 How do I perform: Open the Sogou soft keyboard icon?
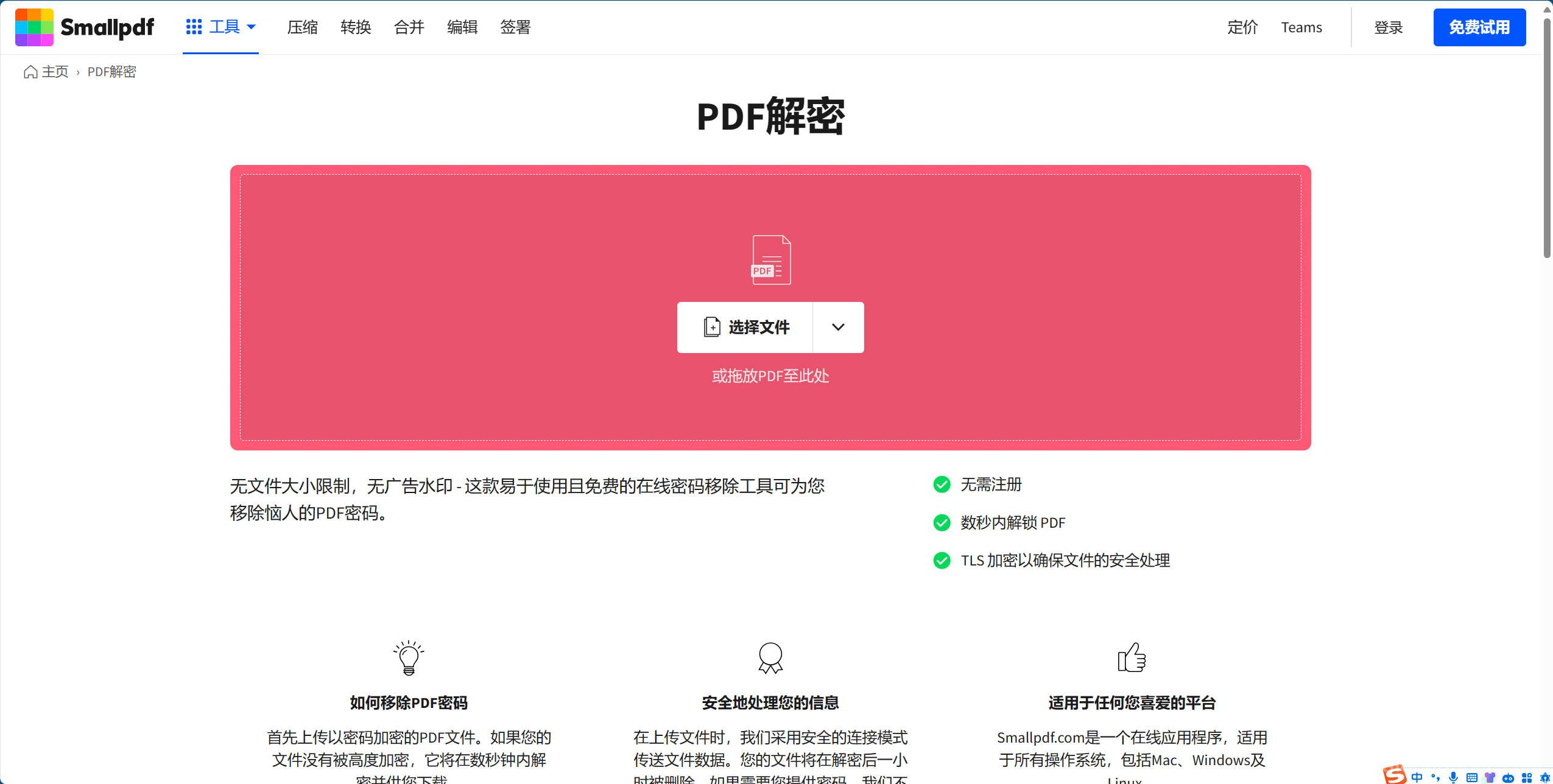[1472, 777]
